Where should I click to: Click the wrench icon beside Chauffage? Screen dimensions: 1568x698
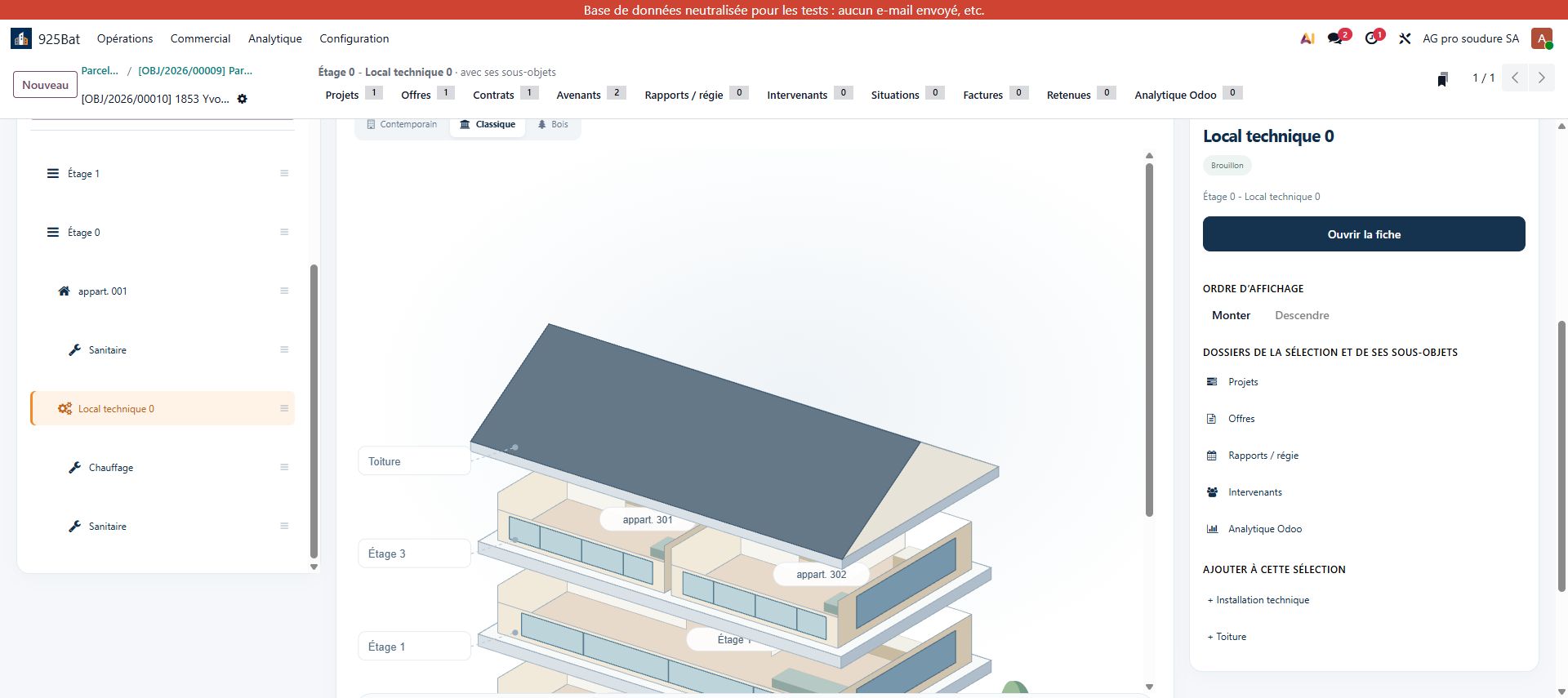point(74,467)
